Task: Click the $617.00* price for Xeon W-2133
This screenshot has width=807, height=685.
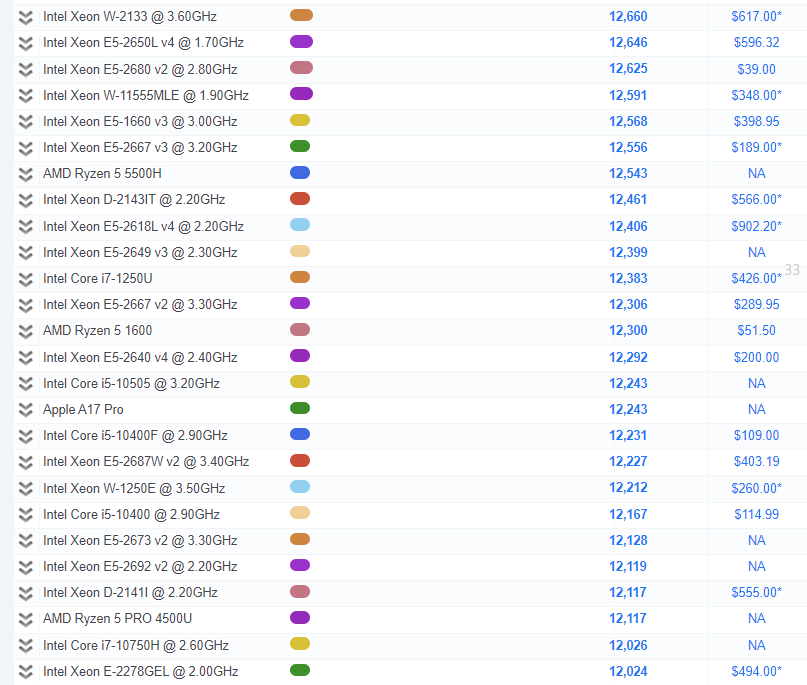Action: point(757,17)
